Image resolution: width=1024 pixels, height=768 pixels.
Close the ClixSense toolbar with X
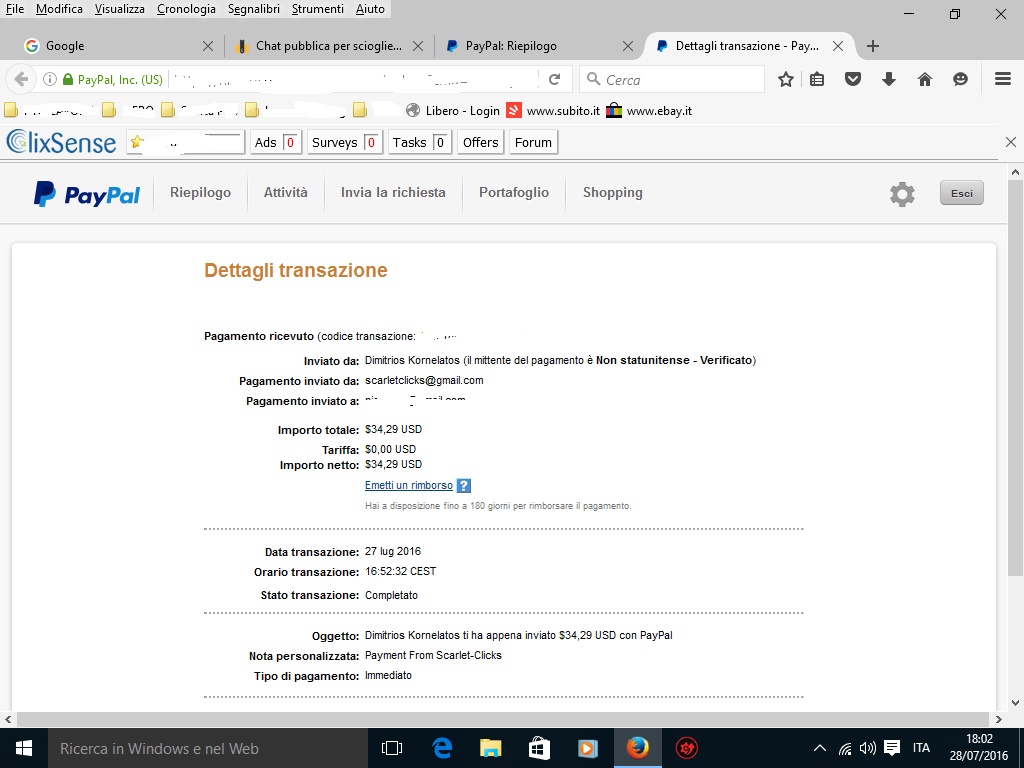click(1011, 142)
